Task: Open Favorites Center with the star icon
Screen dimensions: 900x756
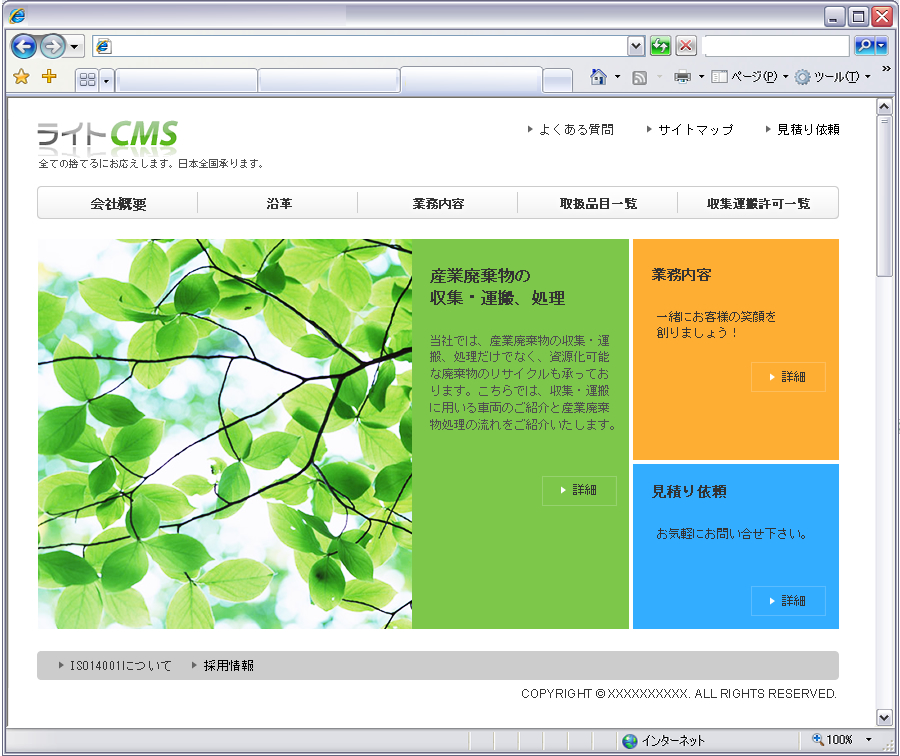Action: tap(21, 76)
